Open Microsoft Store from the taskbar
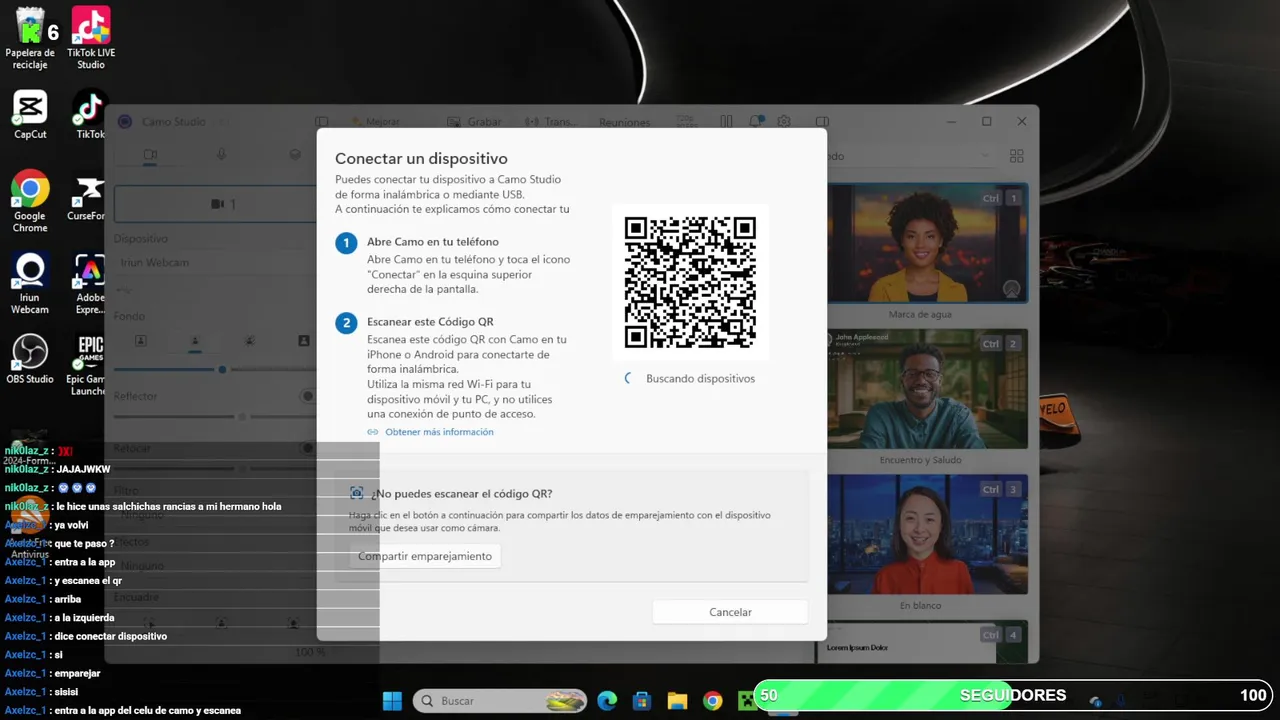The width and height of the screenshot is (1280, 720). [x=642, y=701]
